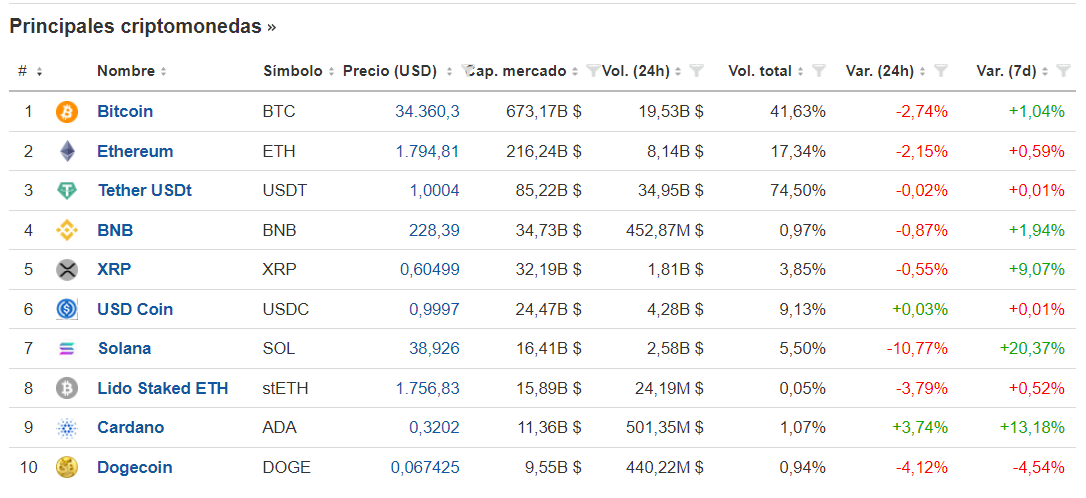This screenshot has width=1086, height=498.
Task: Click the Ethereum diamond logo icon
Action: [67, 151]
